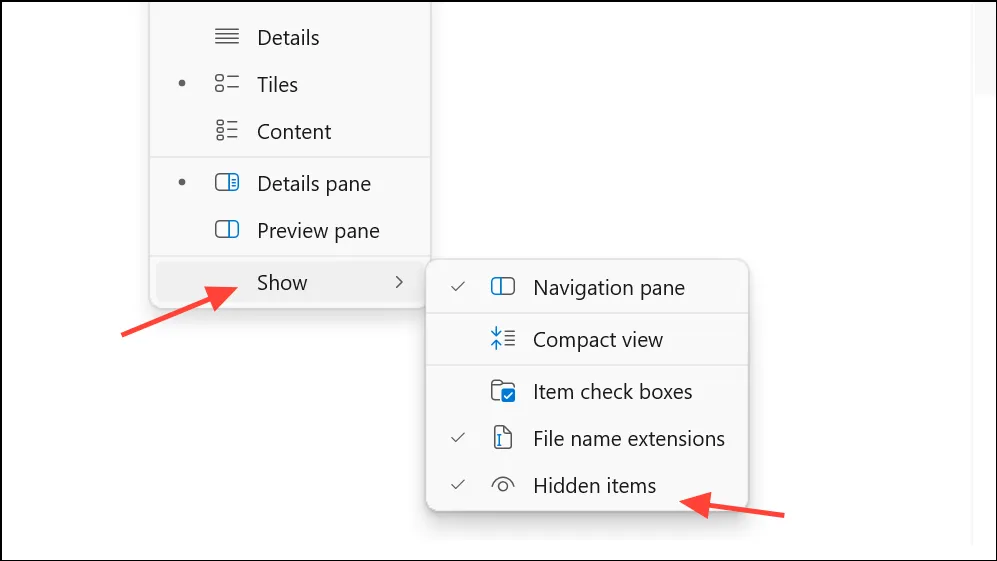The image size is (997, 561).
Task: Click the Details pane icon
Action: (x=227, y=183)
